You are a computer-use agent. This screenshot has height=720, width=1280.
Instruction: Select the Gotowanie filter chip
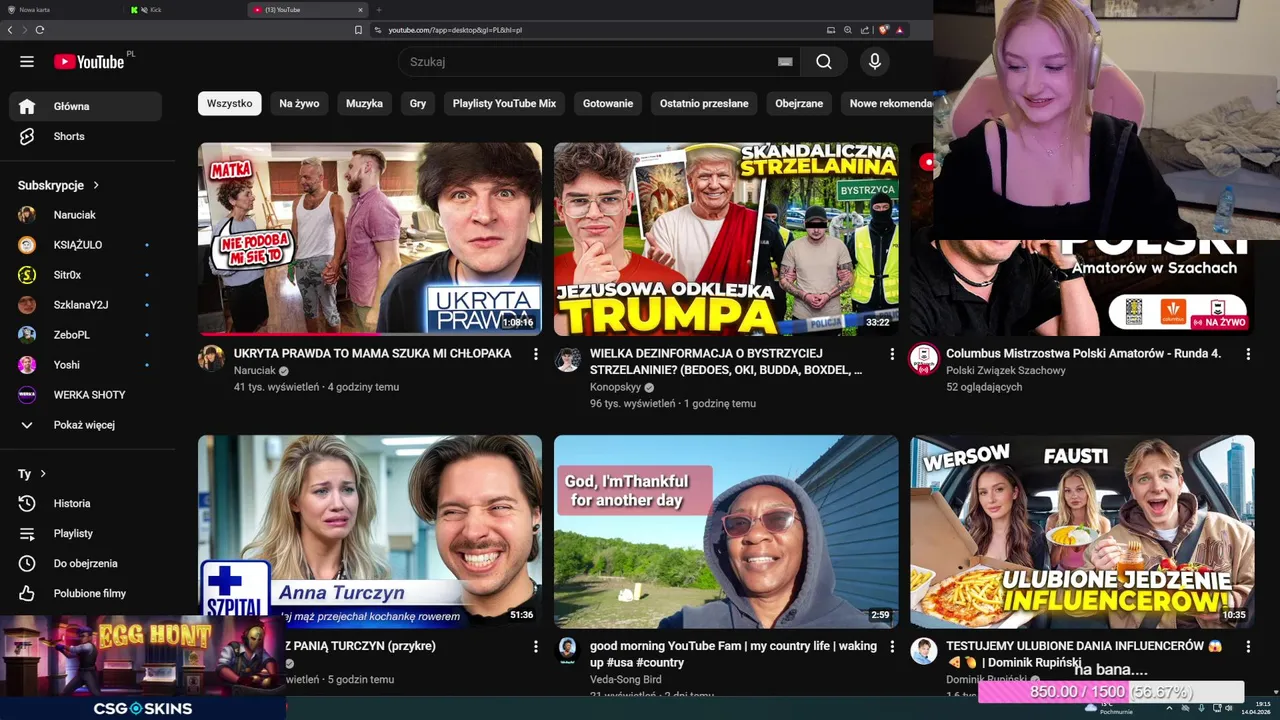pos(608,104)
